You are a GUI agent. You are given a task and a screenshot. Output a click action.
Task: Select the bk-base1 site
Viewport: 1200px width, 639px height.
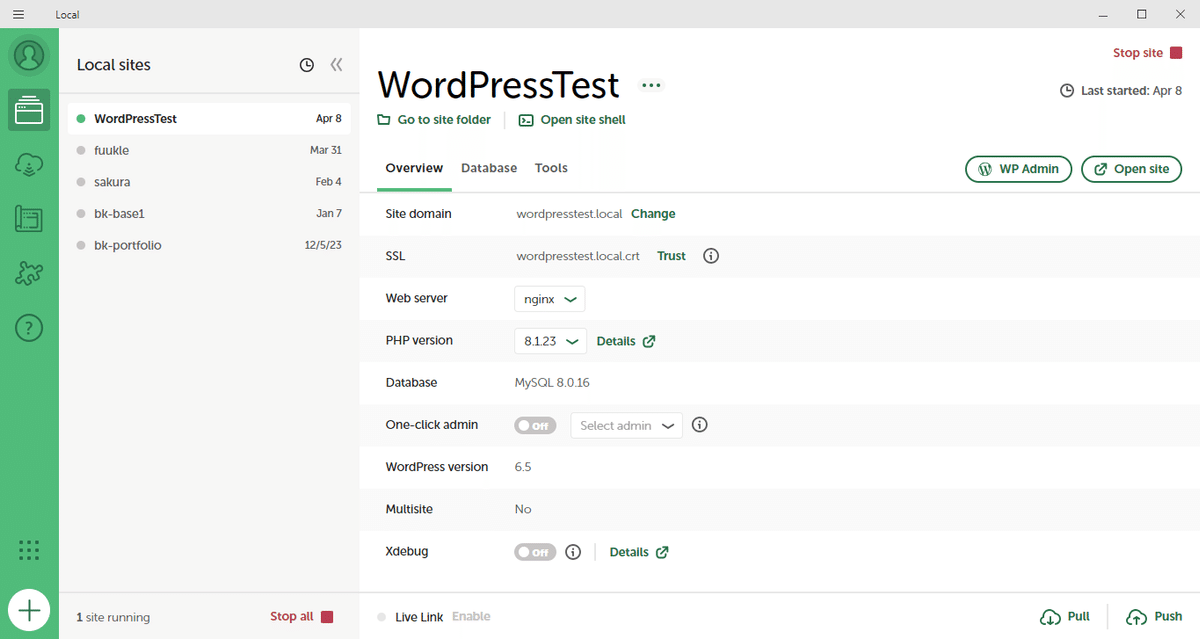pyautogui.click(x=209, y=214)
